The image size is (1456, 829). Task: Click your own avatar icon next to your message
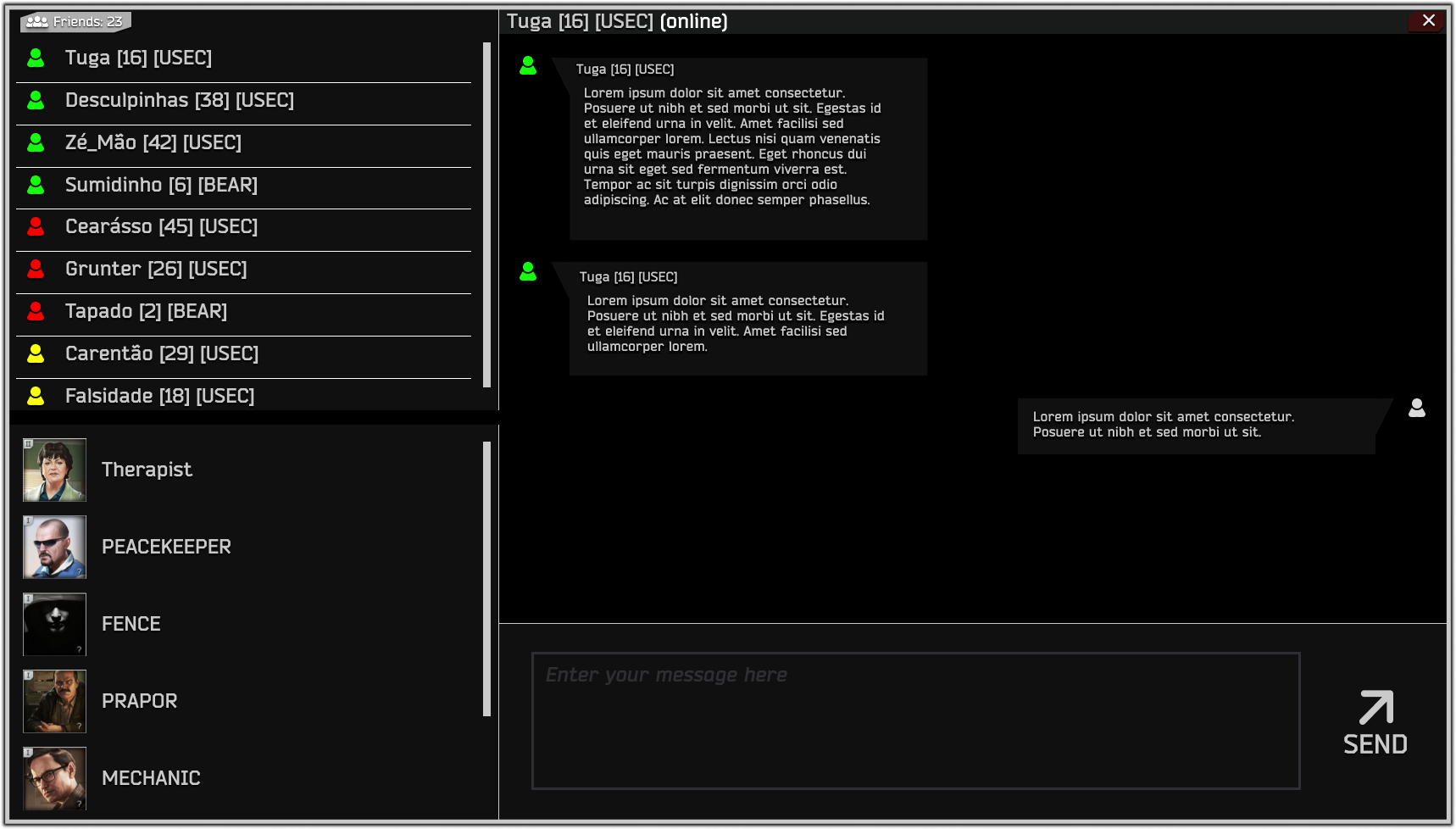point(1417,408)
